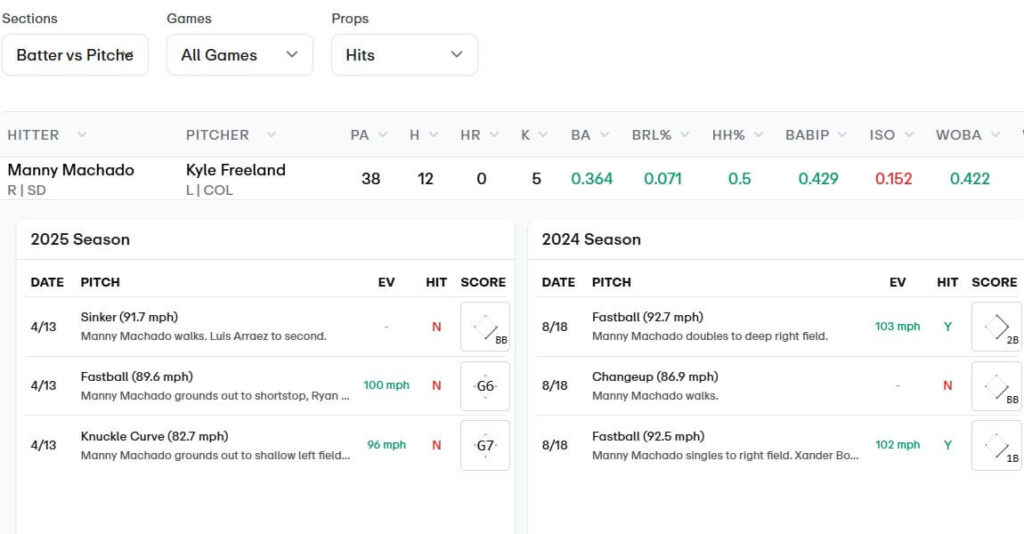Sort by the PITCHER column chevron
The image size is (1024, 534).
[271, 135]
